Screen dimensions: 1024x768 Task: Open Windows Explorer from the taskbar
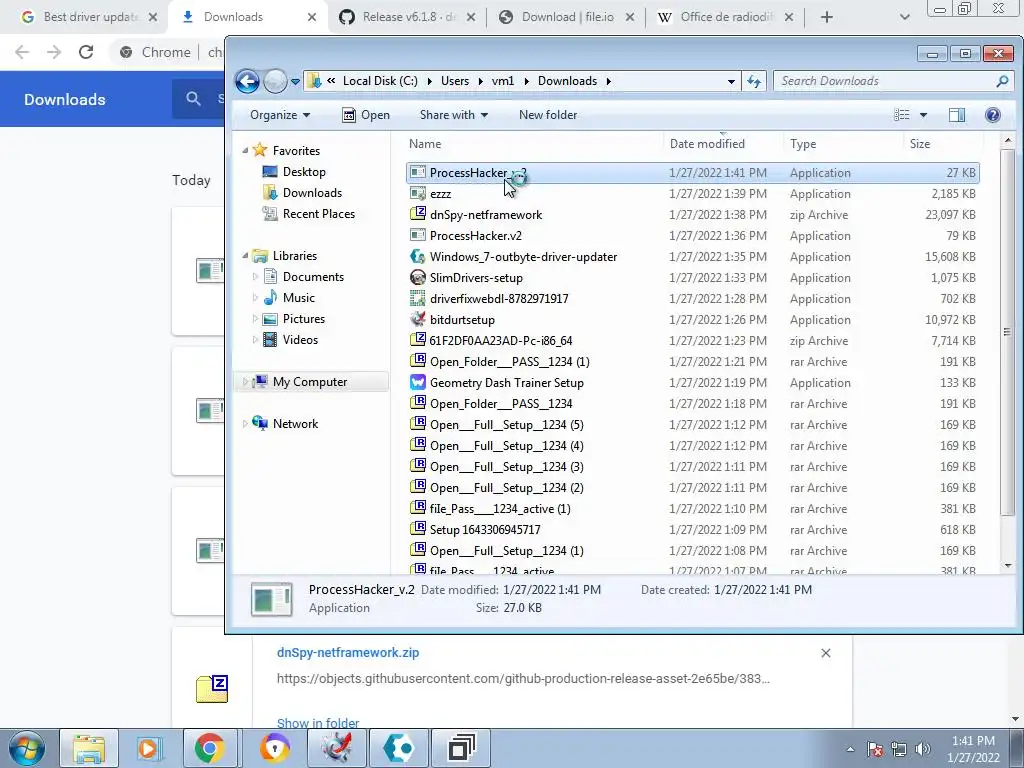(x=89, y=748)
